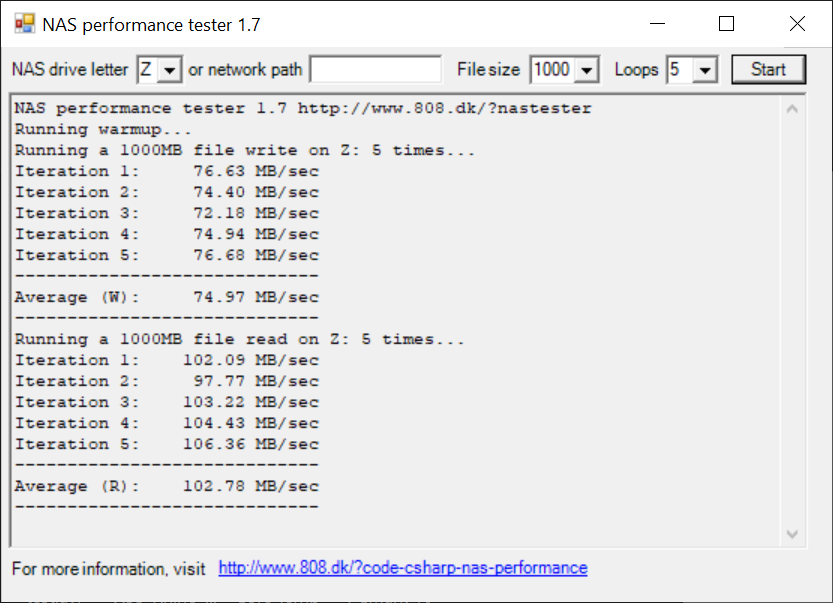The height and width of the screenshot is (603, 833).
Task: Click the 'File size' label
Action: (488, 70)
